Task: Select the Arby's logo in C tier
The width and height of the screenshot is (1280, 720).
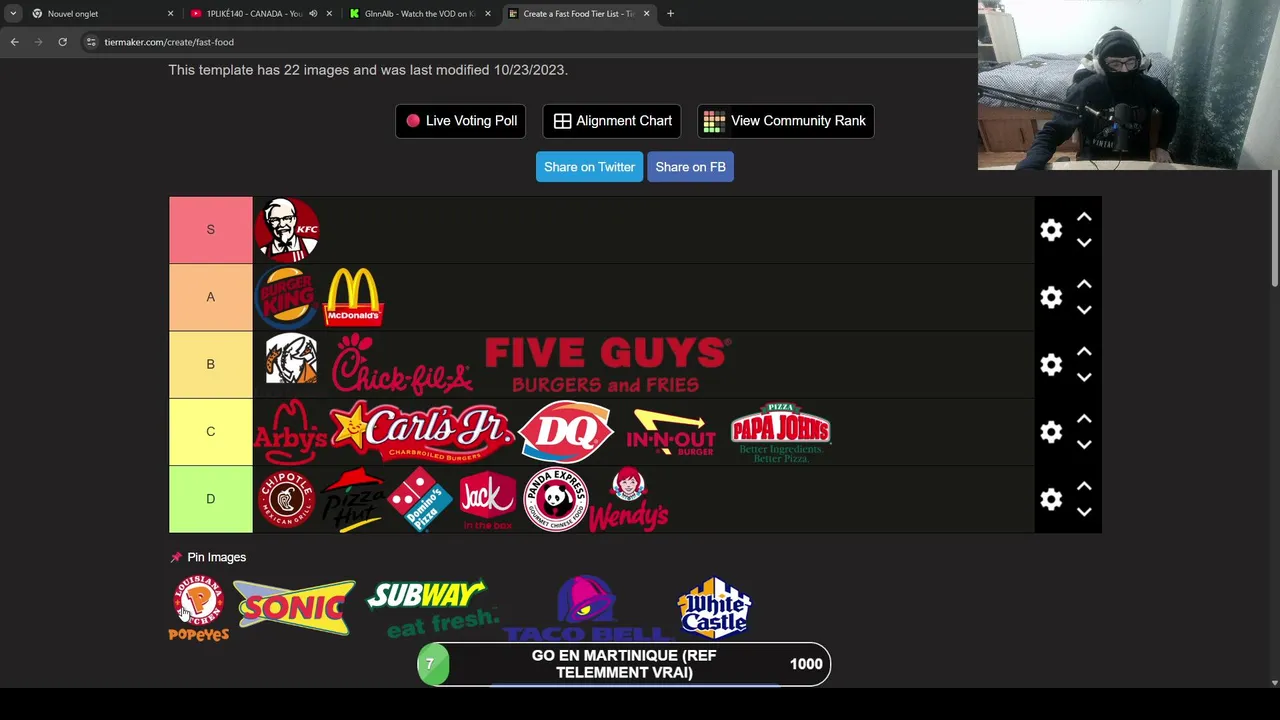Action: click(x=291, y=432)
